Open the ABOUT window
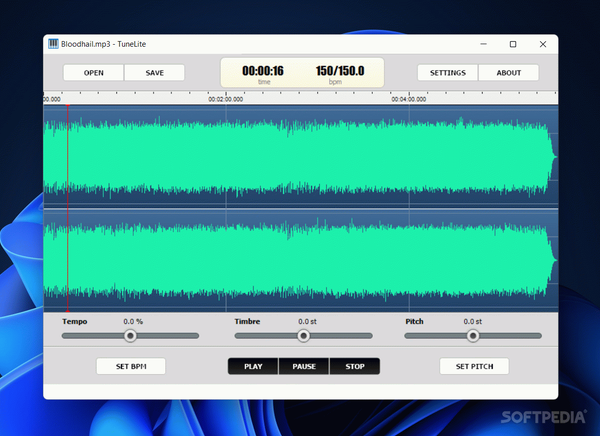 pyautogui.click(x=509, y=73)
